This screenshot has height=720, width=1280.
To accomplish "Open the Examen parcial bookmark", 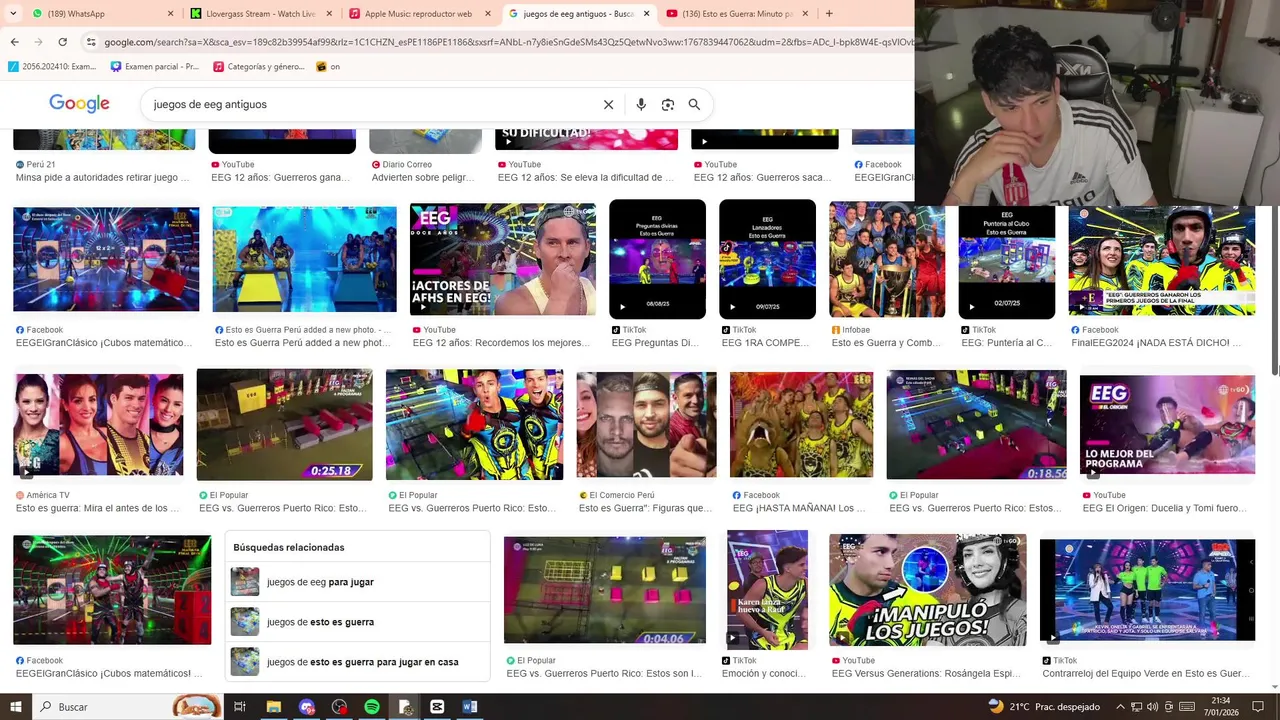I will point(155,67).
